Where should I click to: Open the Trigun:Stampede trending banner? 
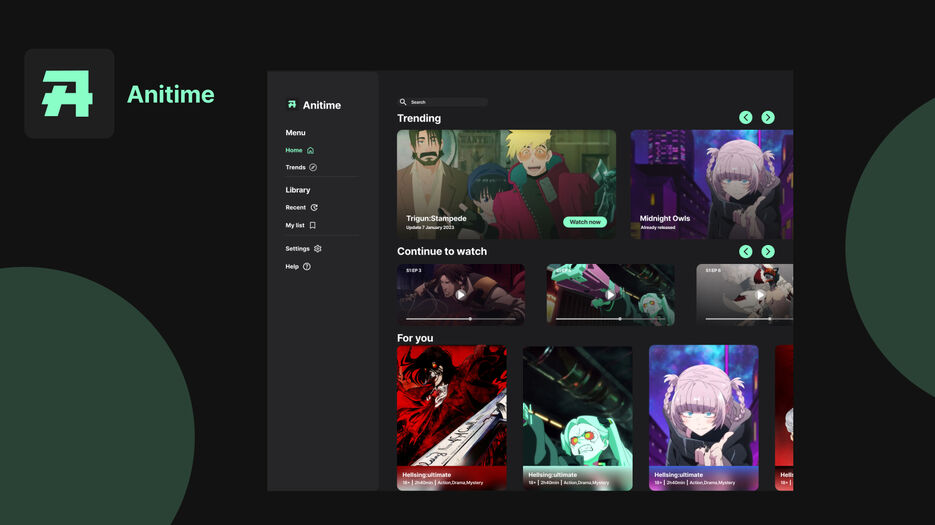[x=506, y=184]
